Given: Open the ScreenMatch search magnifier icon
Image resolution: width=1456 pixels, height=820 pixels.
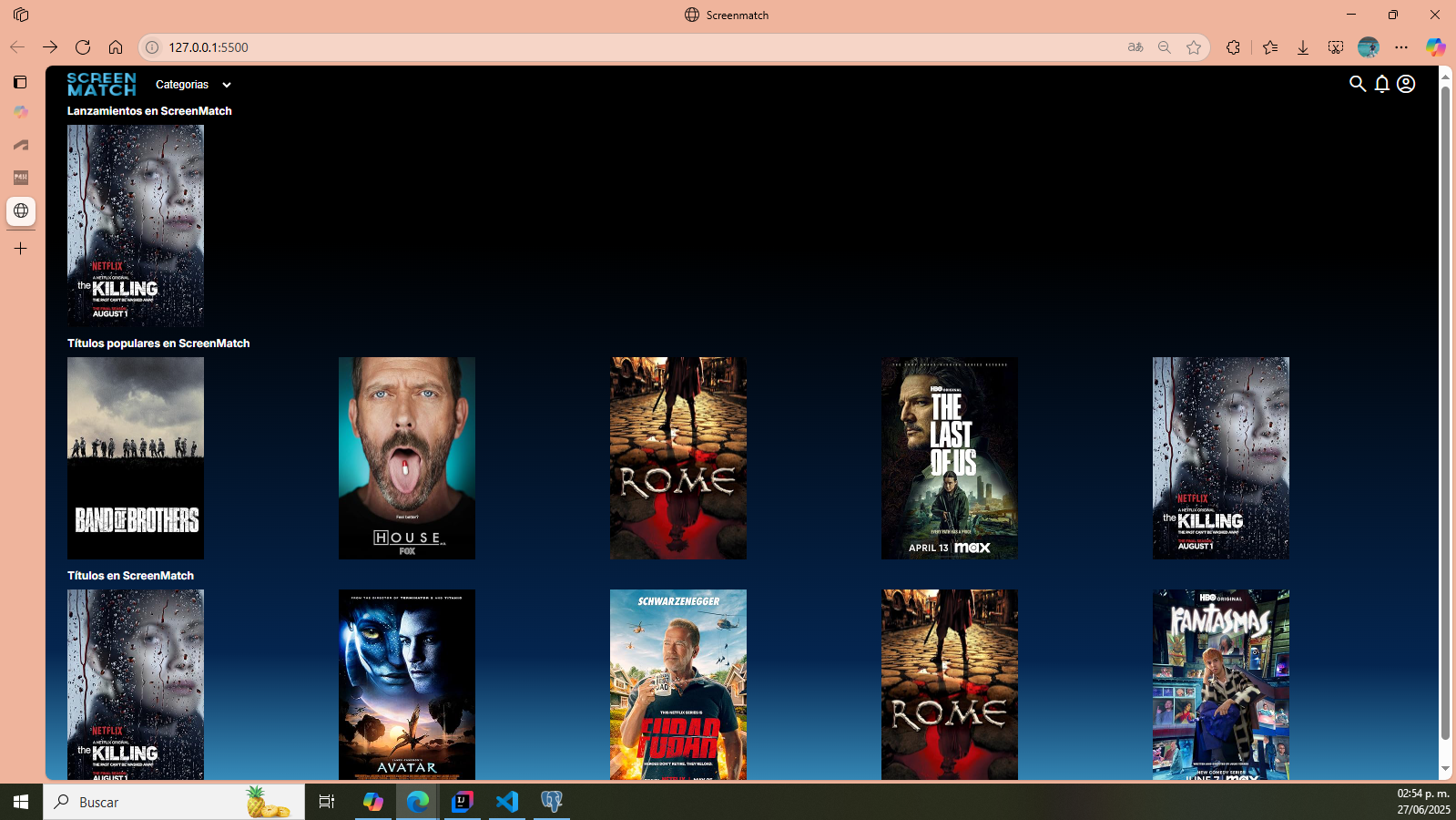Looking at the screenshot, I should [x=1357, y=84].
